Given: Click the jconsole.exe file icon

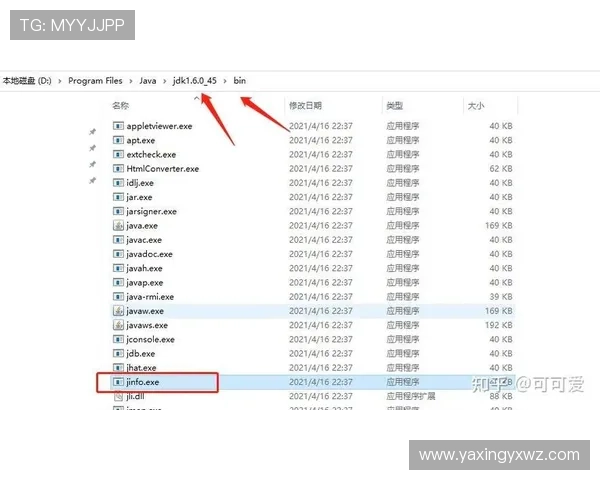Looking at the screenshot, I should [118, 339].
